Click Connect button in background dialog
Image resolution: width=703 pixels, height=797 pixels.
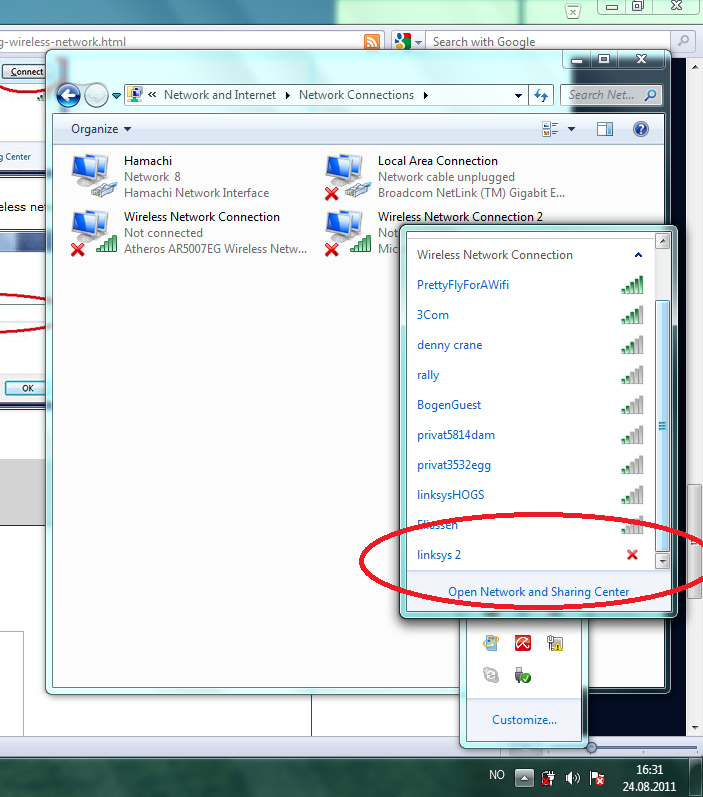click(x=24, y=72)
